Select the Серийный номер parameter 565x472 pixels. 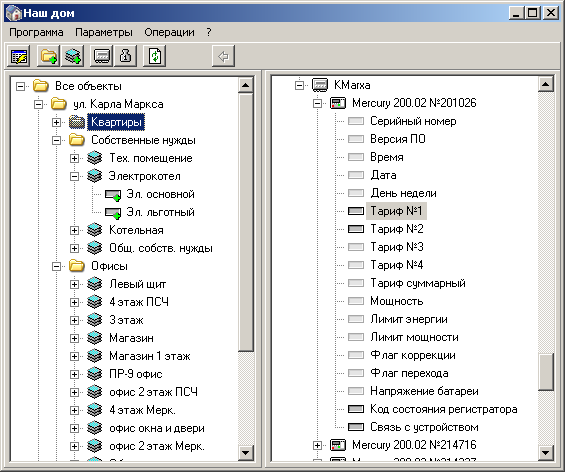[413, 121]
